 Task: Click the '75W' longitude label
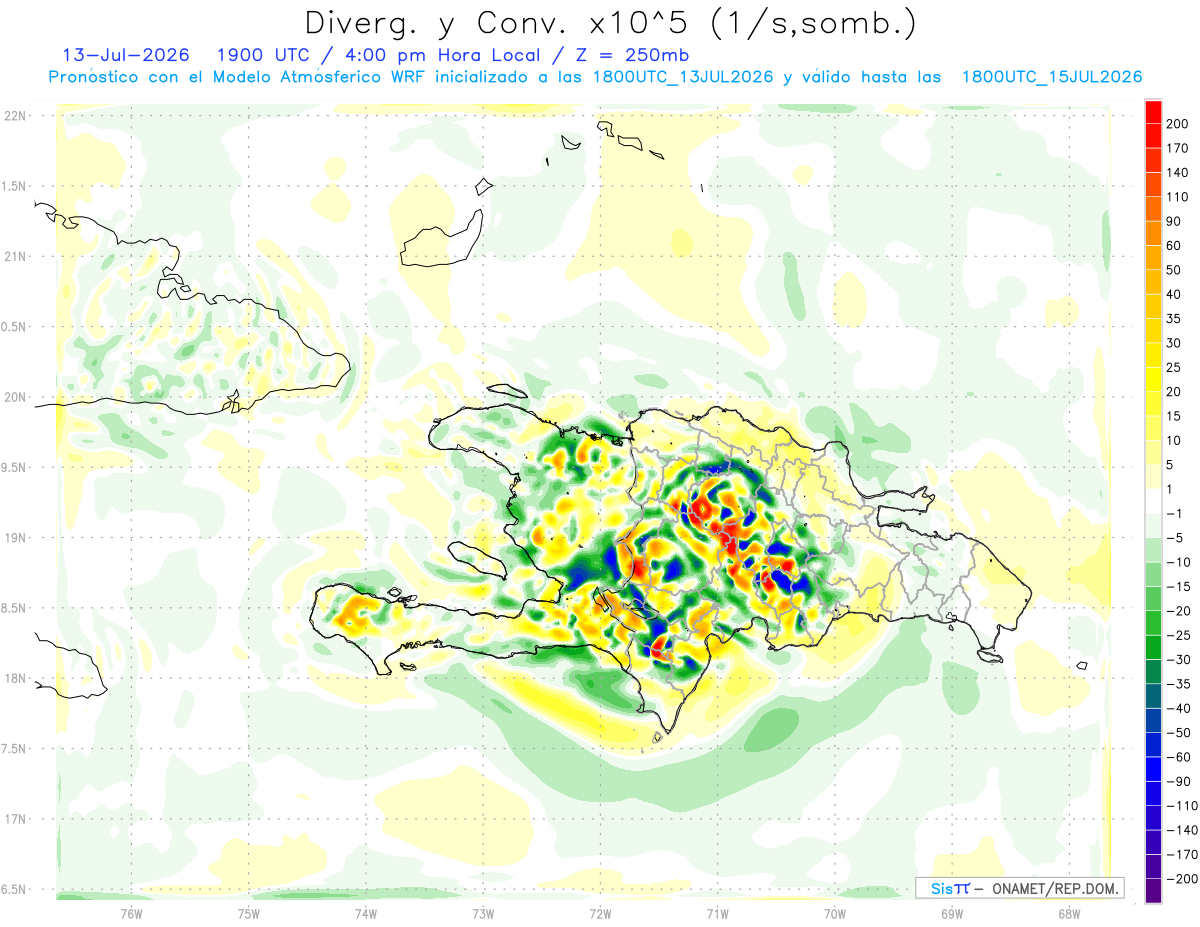[248, 913]
